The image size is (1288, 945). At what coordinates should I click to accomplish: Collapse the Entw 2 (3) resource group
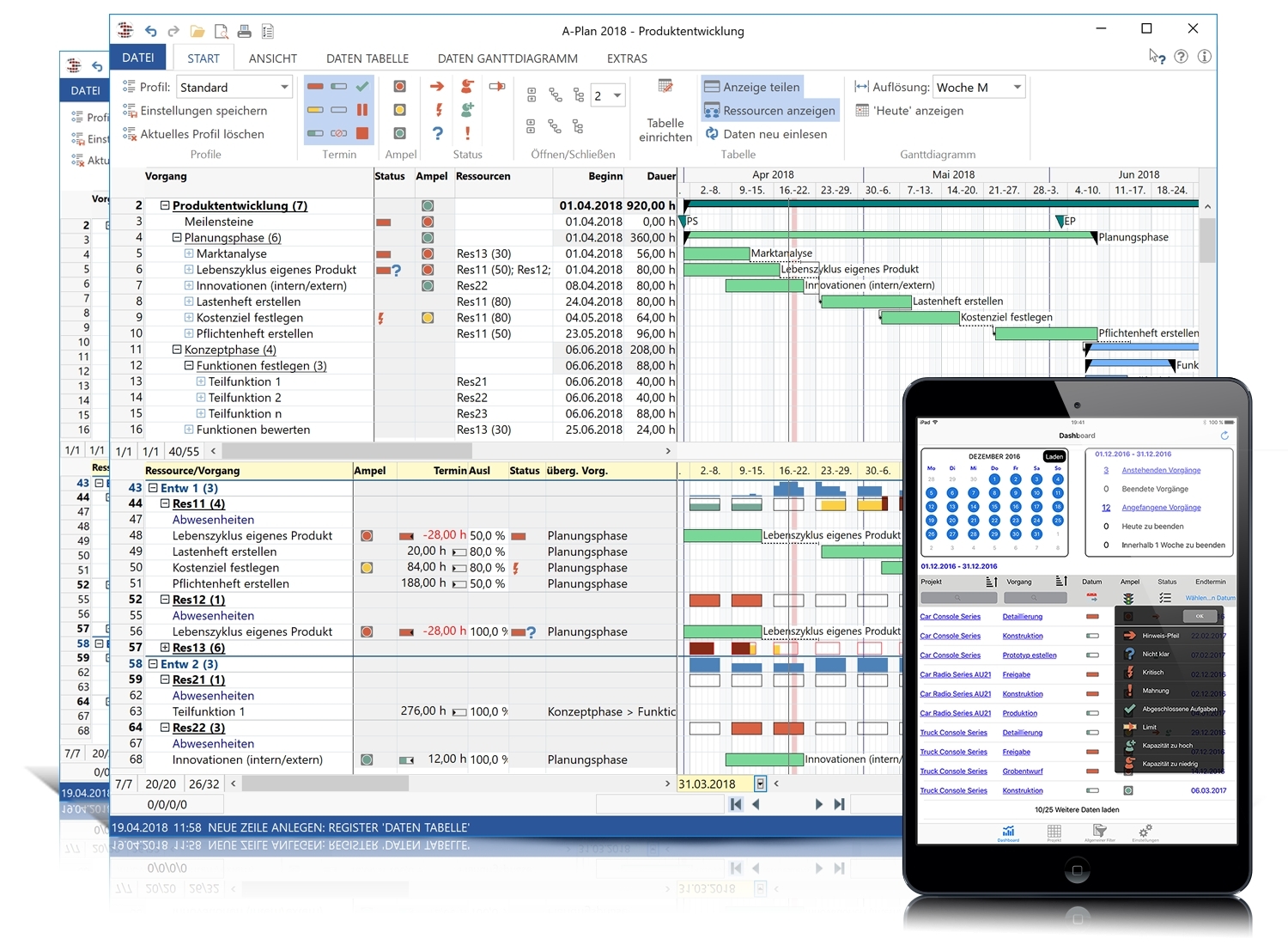(x=153, y=664)
